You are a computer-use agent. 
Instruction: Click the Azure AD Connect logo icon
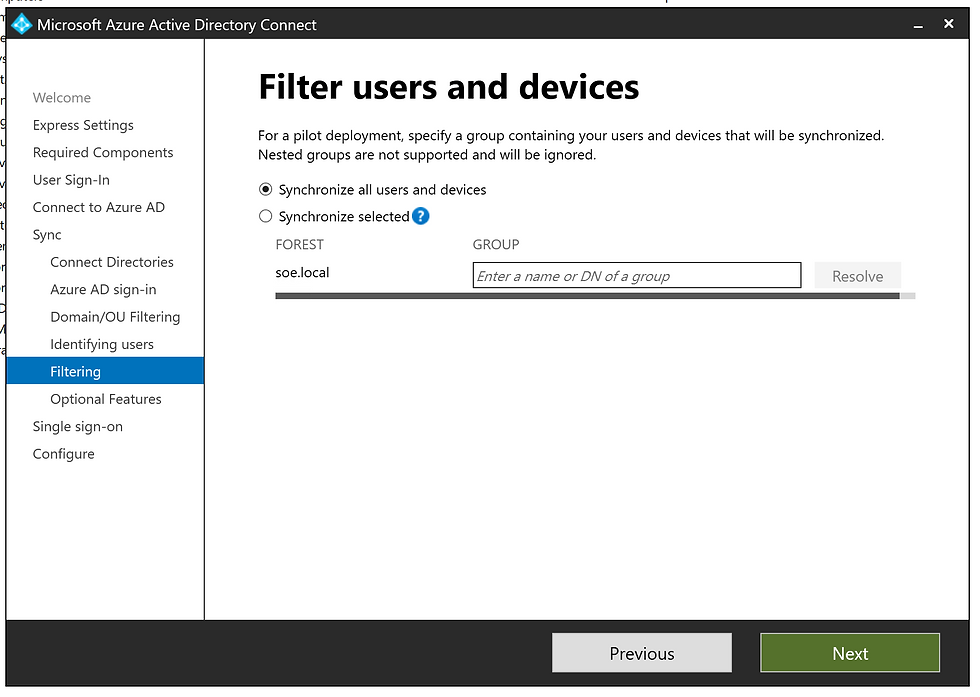(22, 24)
